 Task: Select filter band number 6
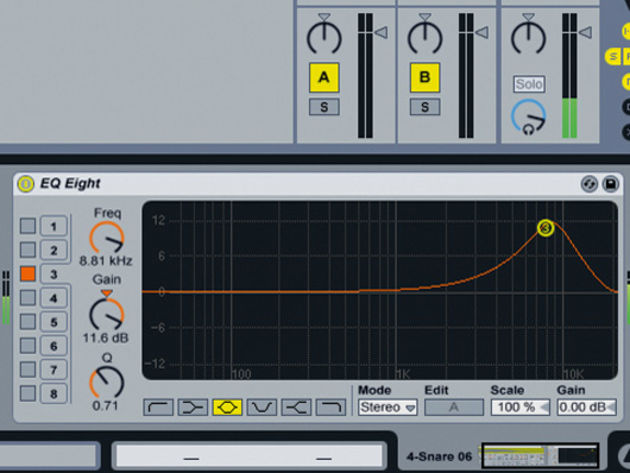(x=53, y=346)
